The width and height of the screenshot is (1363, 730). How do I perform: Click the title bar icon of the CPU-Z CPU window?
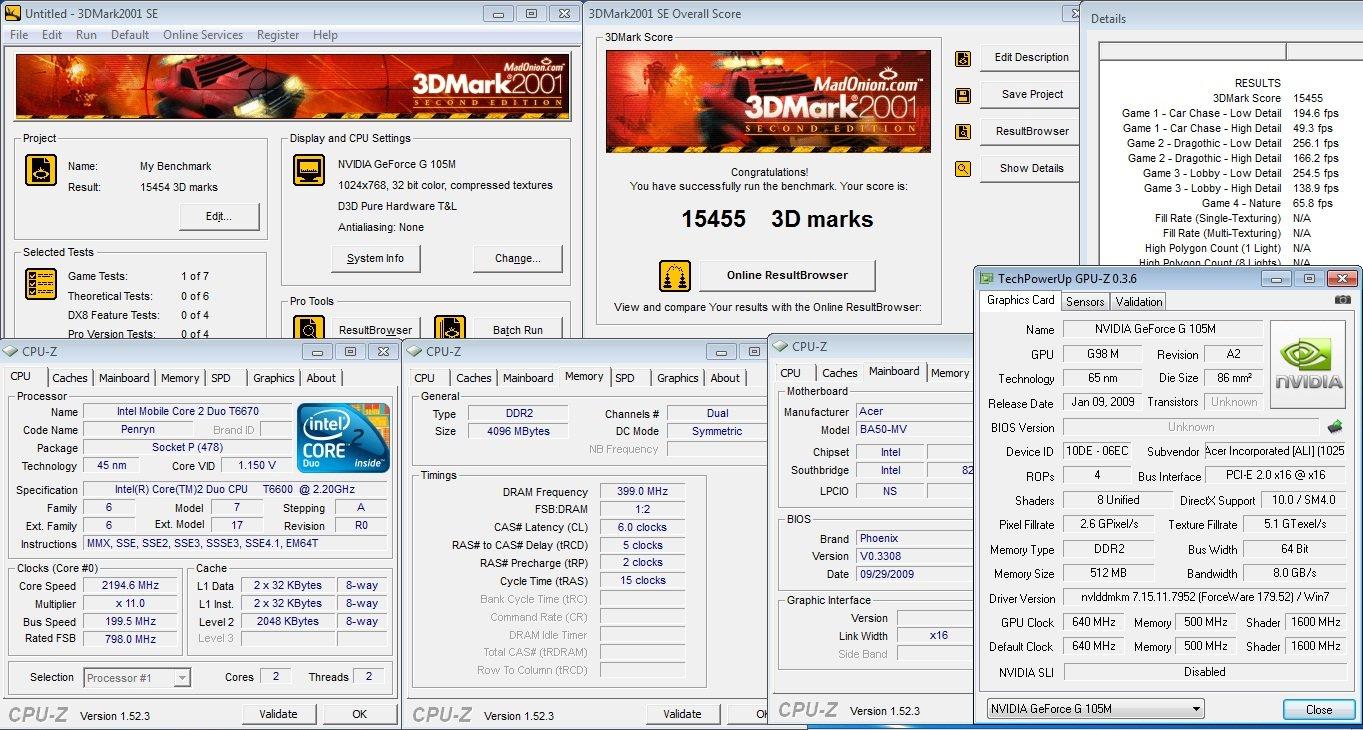[11, 351]
